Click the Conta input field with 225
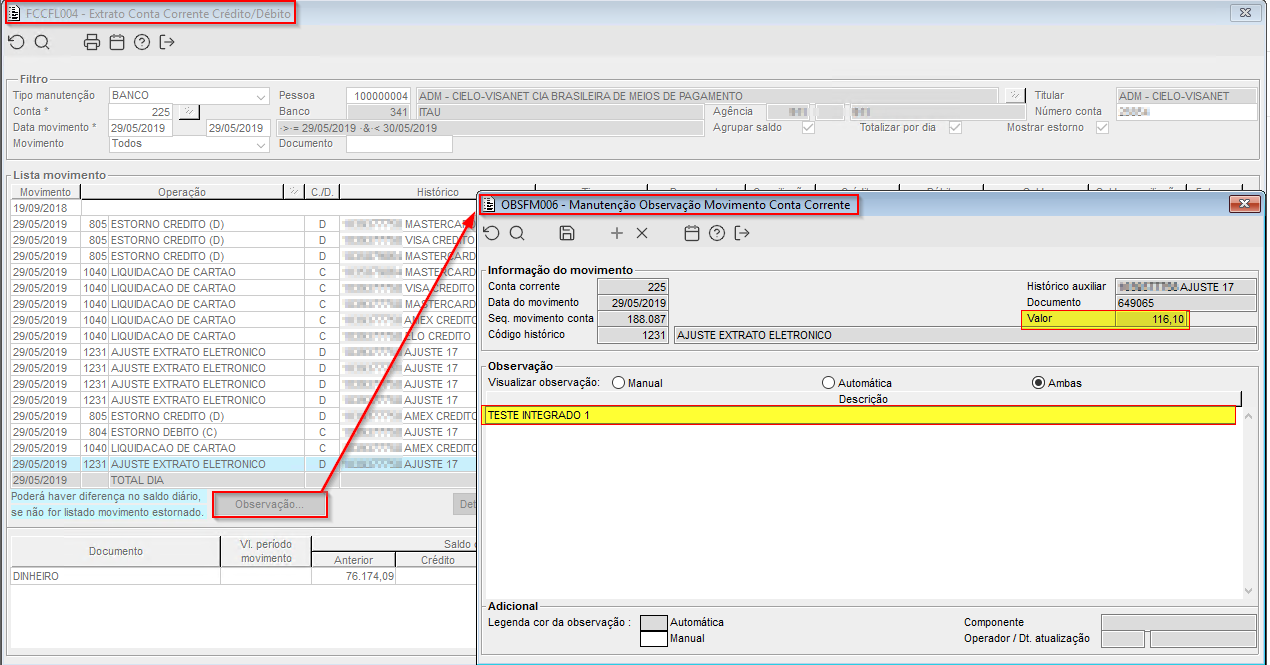The height and width of the screenshot is (665, 1270). click(141, 112)
